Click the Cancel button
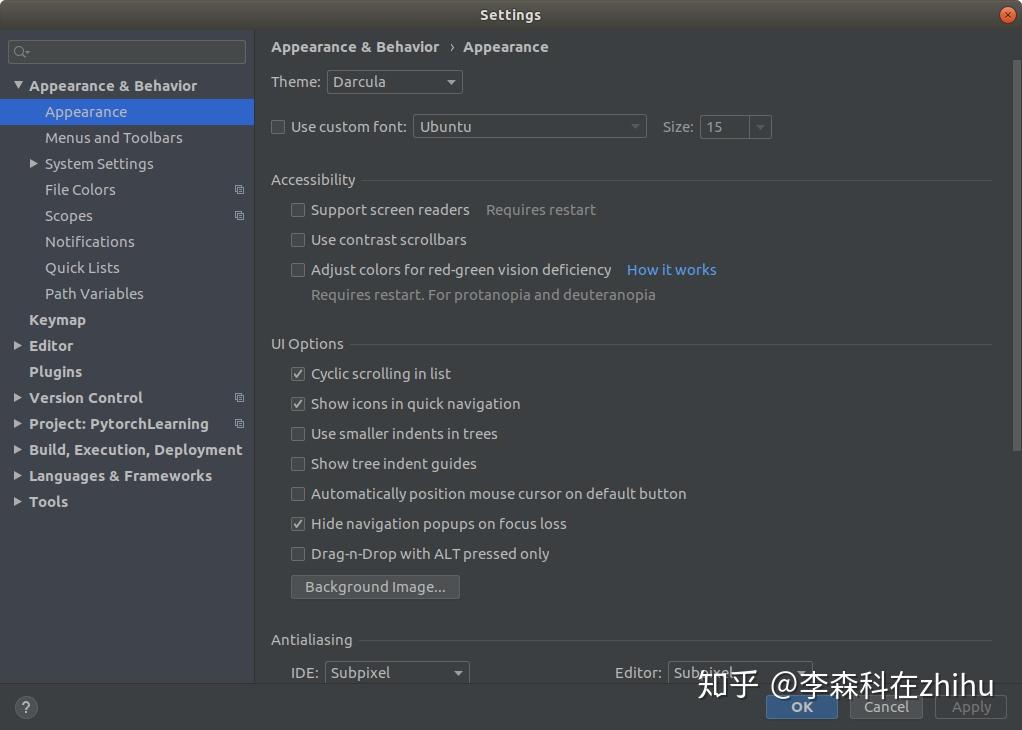The width and height of the screenshot is (1022, 730). tap(886, 707)
